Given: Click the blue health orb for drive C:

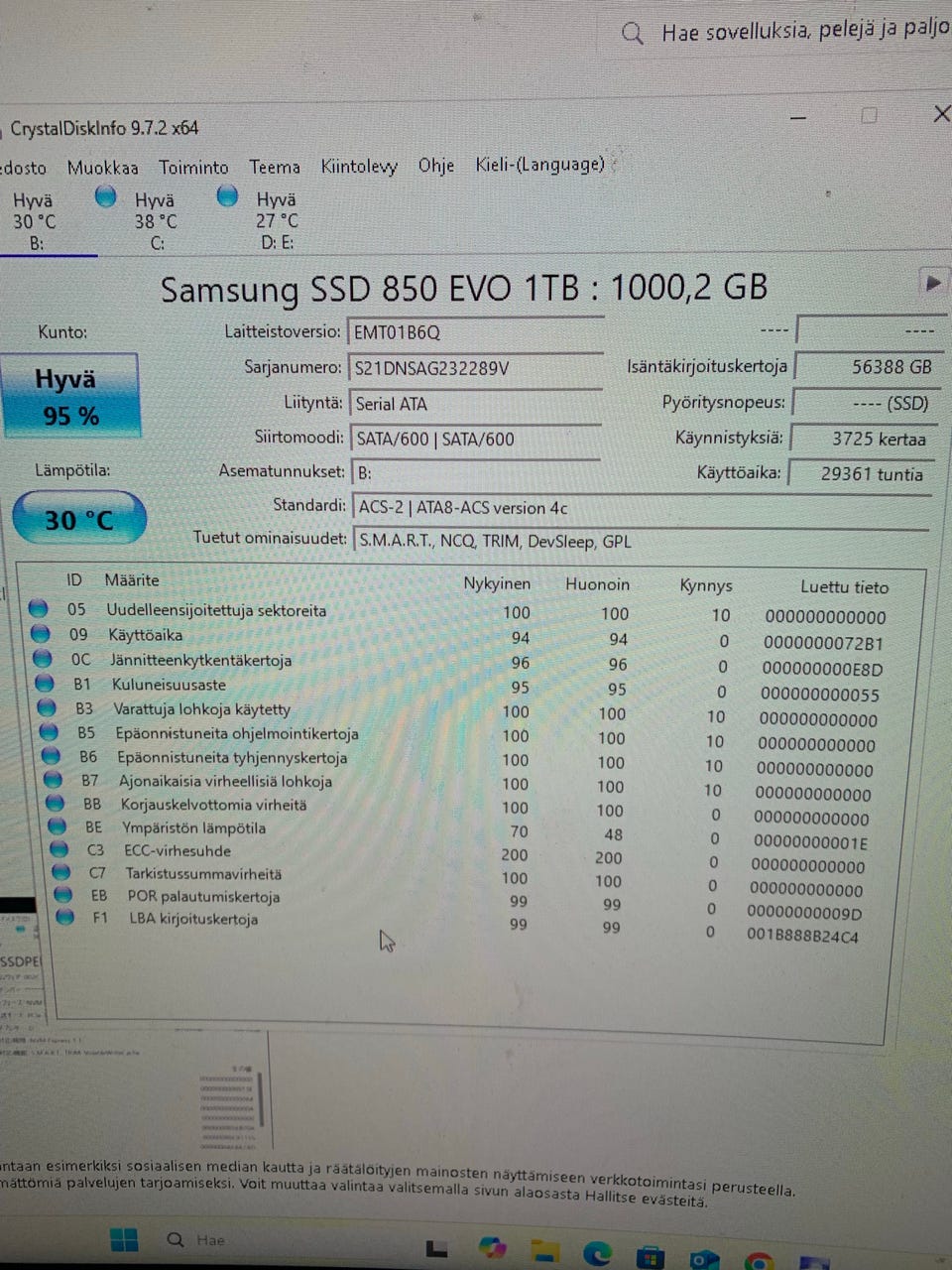Looking at the screenshot, I should click(106, 196).
